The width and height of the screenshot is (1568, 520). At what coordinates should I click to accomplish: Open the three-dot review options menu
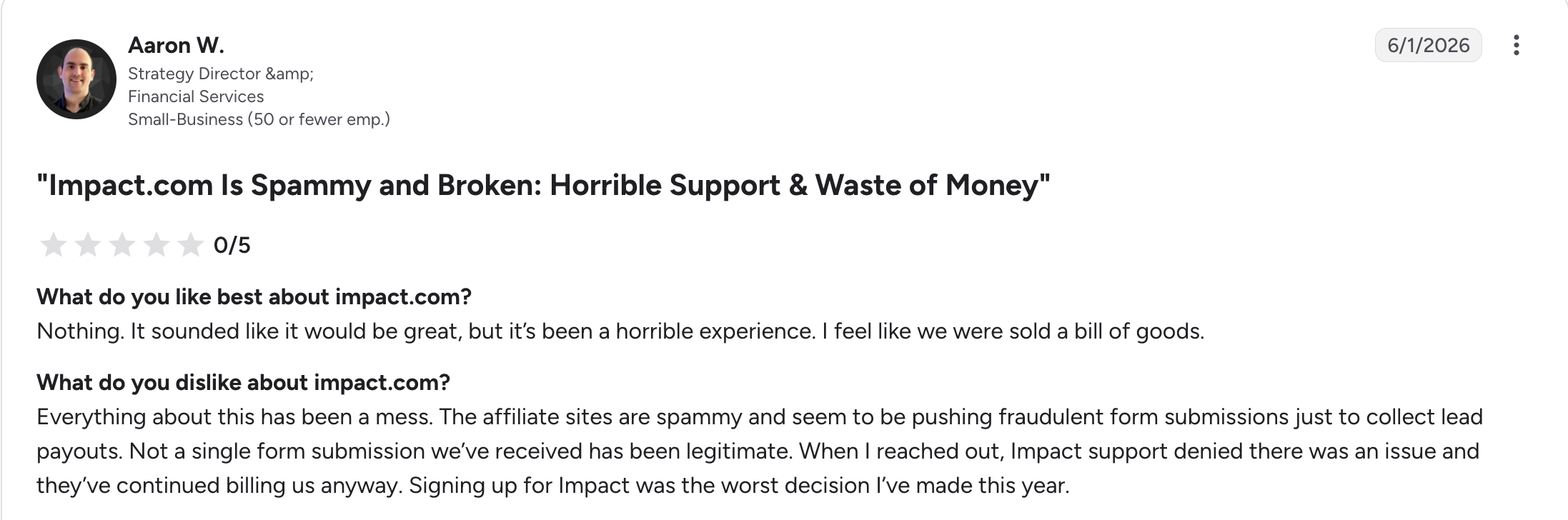[1516, 45]
